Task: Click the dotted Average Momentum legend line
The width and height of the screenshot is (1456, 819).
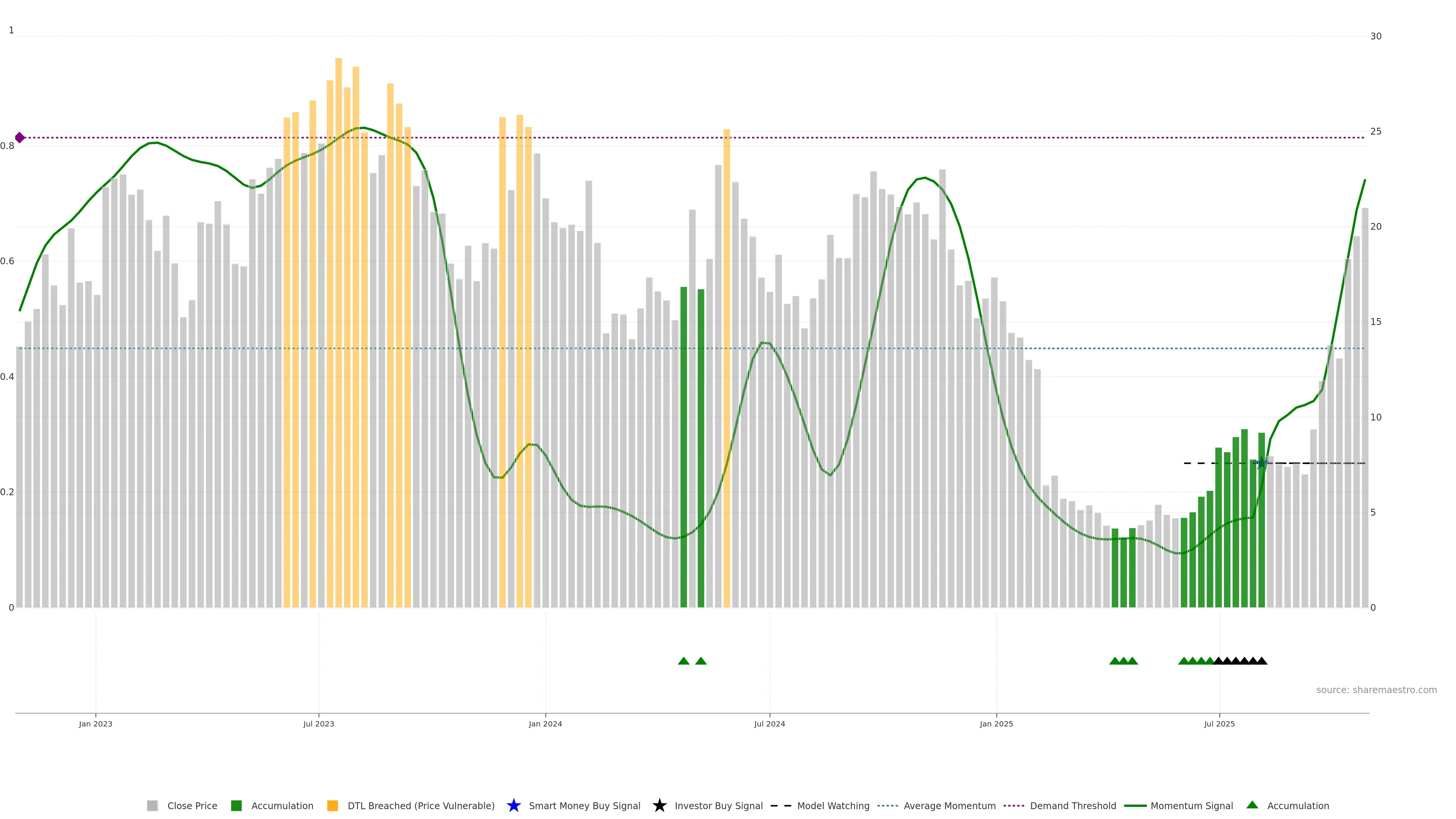Action: 887,805
